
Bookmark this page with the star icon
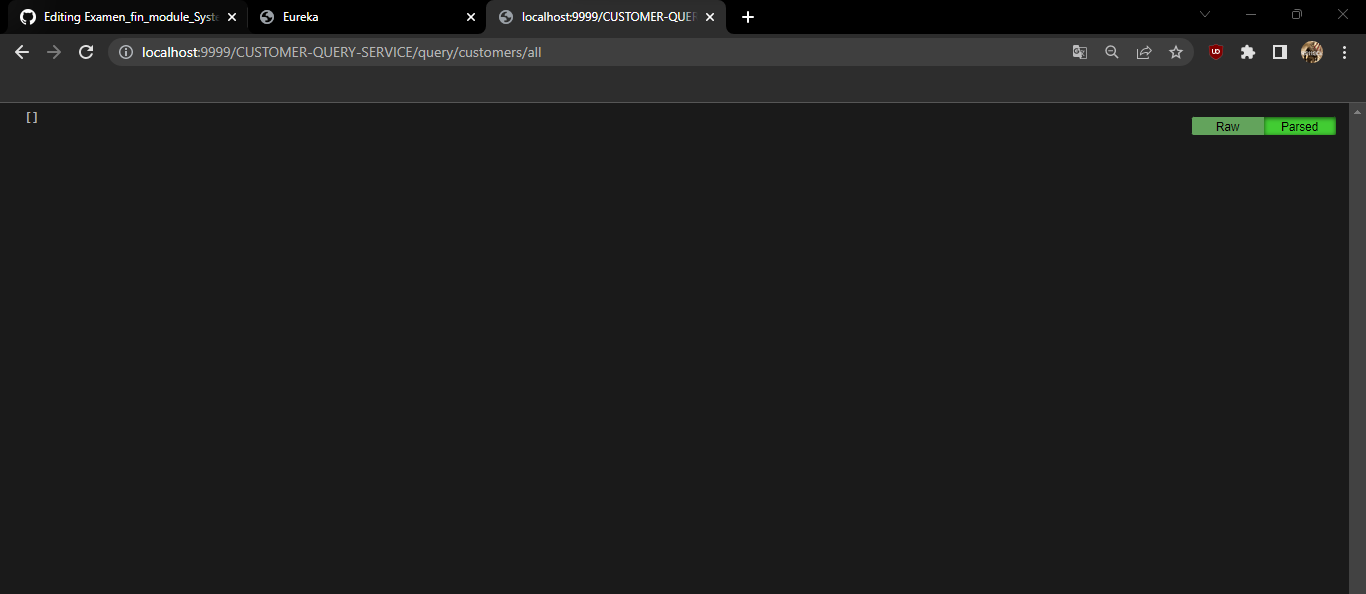point(1176,51)
